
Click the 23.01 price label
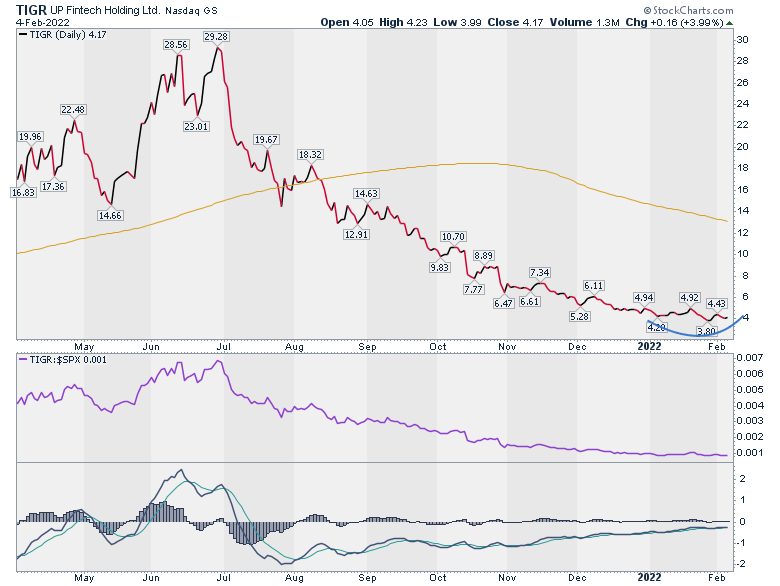[196, 126]
